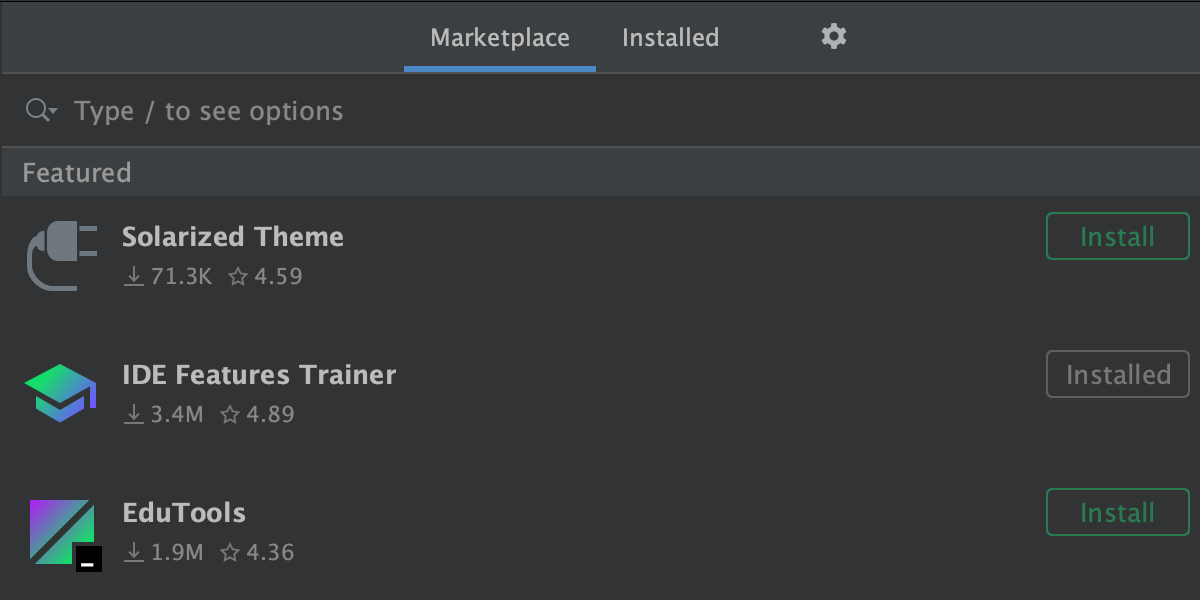The width and height of the screenshot is (1200, 600).
Task: Open the Solarized Theme plugin details
Action: tap(233, 237)
